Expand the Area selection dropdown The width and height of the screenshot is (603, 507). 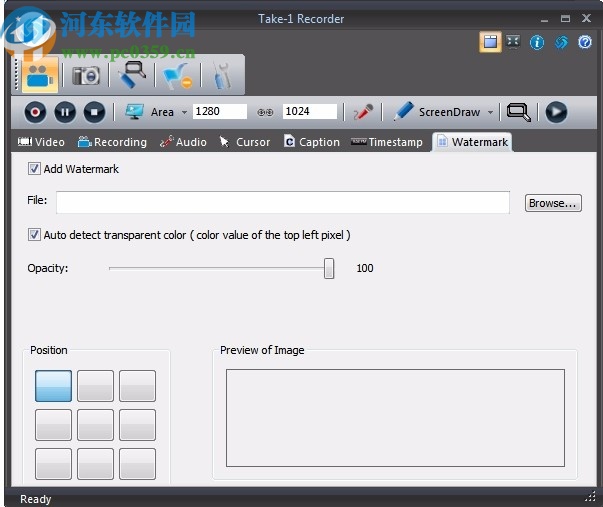pyautogui.click(x=184, y=112)
